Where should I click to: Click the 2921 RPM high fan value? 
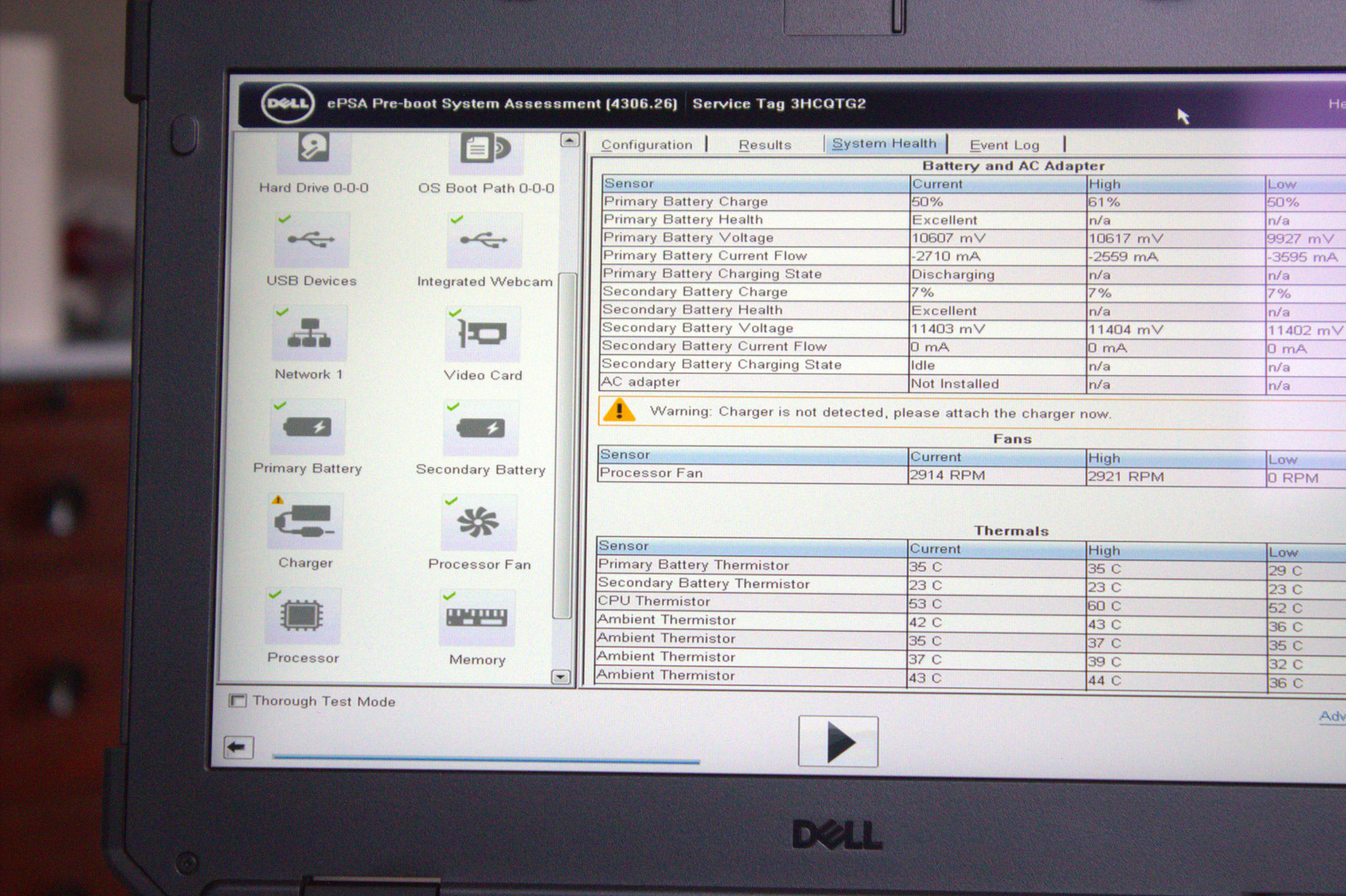1126,477
